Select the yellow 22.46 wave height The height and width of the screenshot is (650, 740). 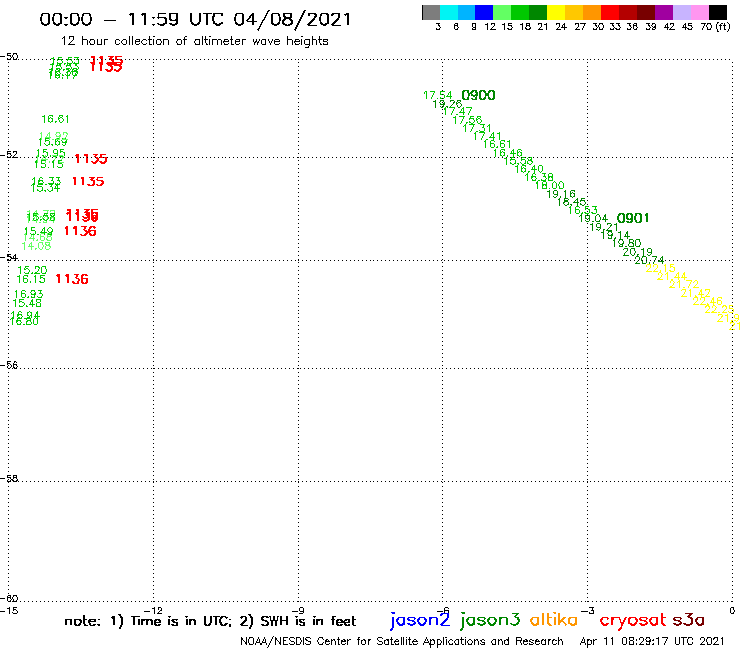[707, 301]
